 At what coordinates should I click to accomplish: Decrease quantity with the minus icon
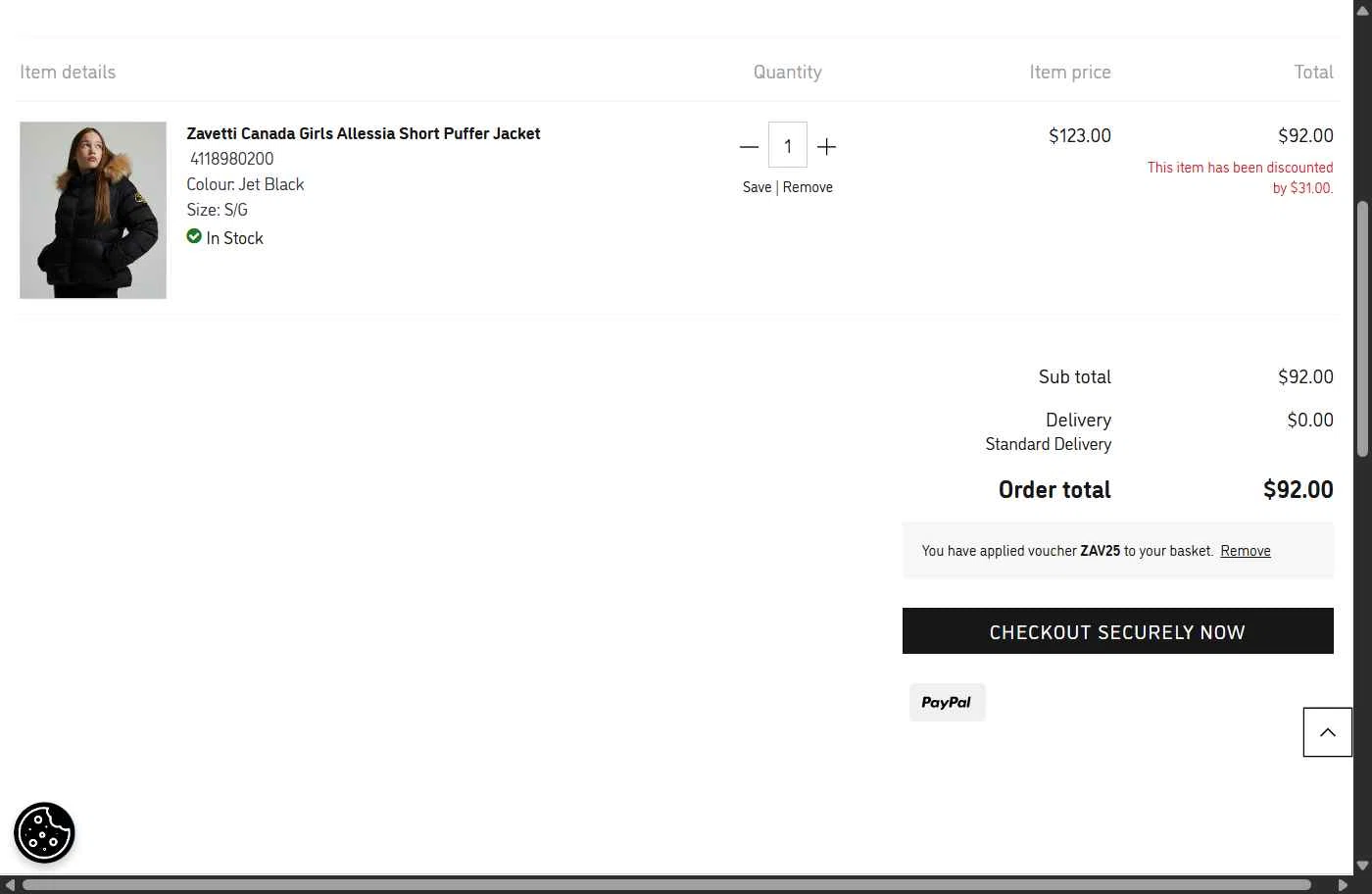pos(749,147)
